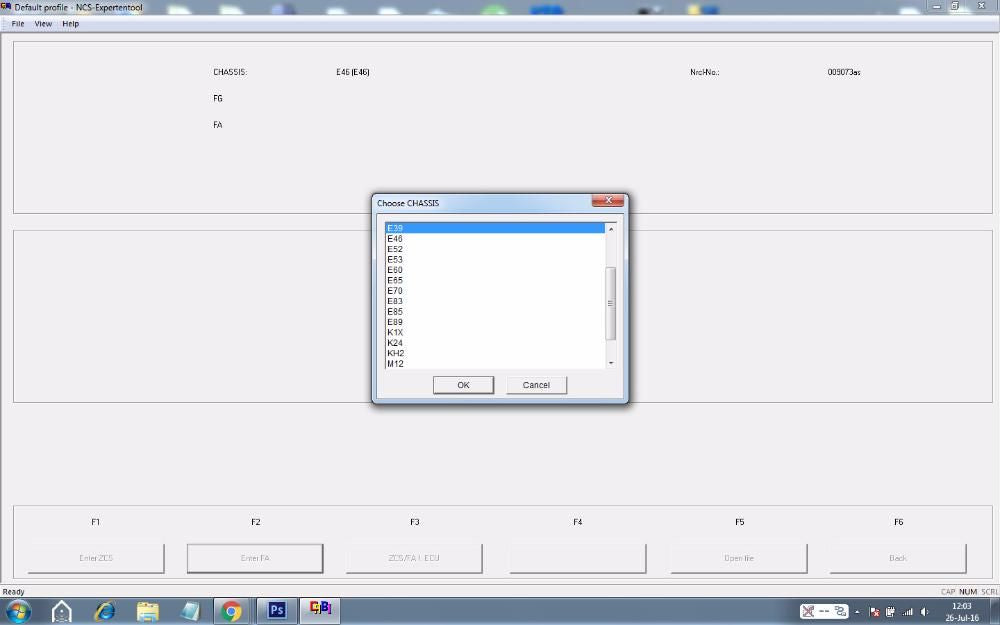Click the NCS-Expertentool taskbar icon
The image size is (1000, 625).
320,610
